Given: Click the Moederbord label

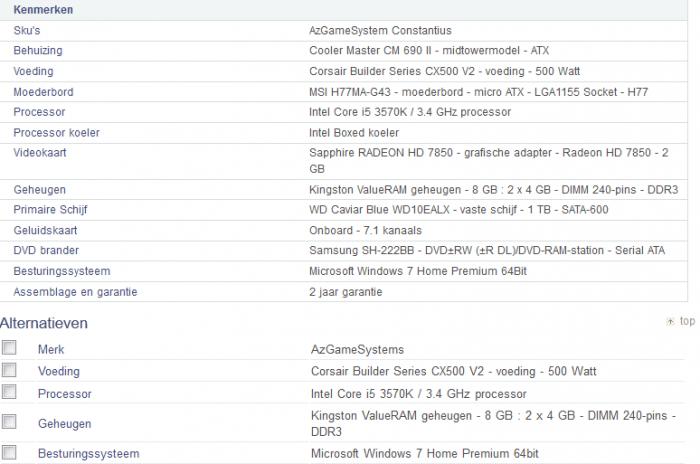Looking at the screenshot, I should pyautogui.click(x=43, y=92).
